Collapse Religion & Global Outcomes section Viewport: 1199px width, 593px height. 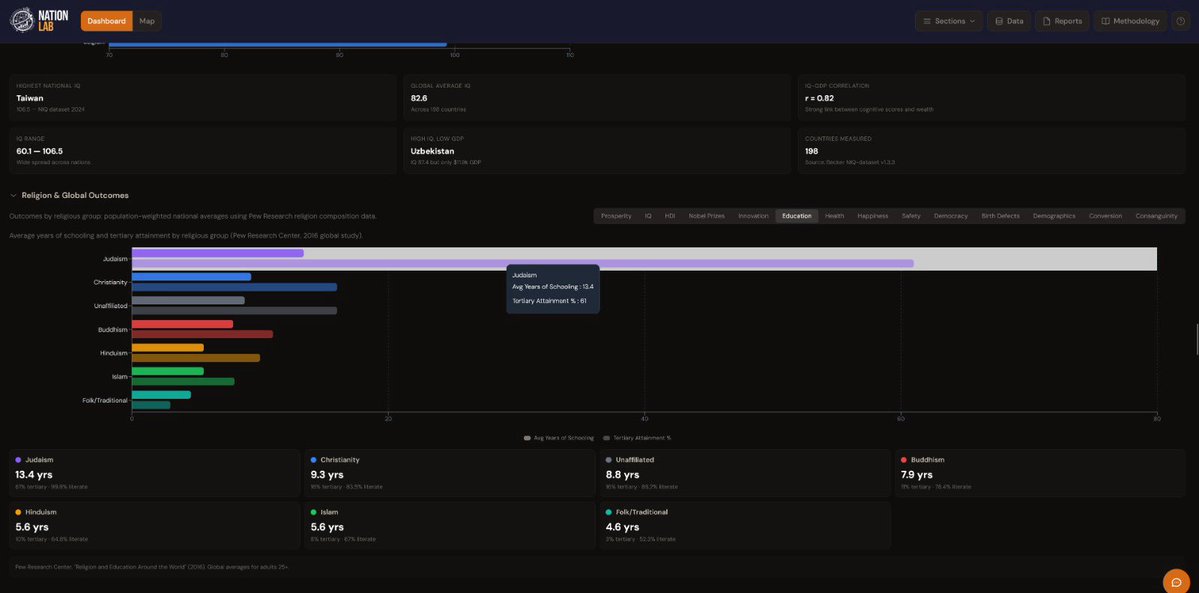click(x=69, y=196)
